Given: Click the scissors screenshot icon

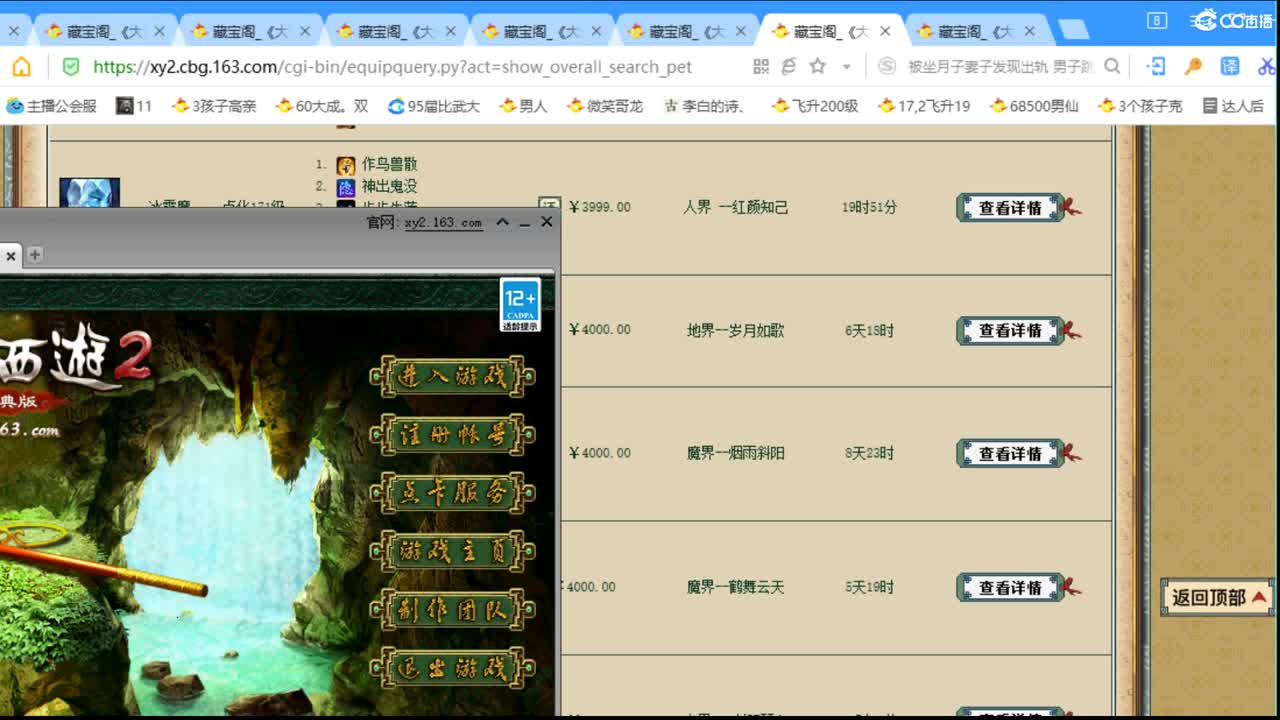Looking at the screenshot, I should coord(1267,67).
